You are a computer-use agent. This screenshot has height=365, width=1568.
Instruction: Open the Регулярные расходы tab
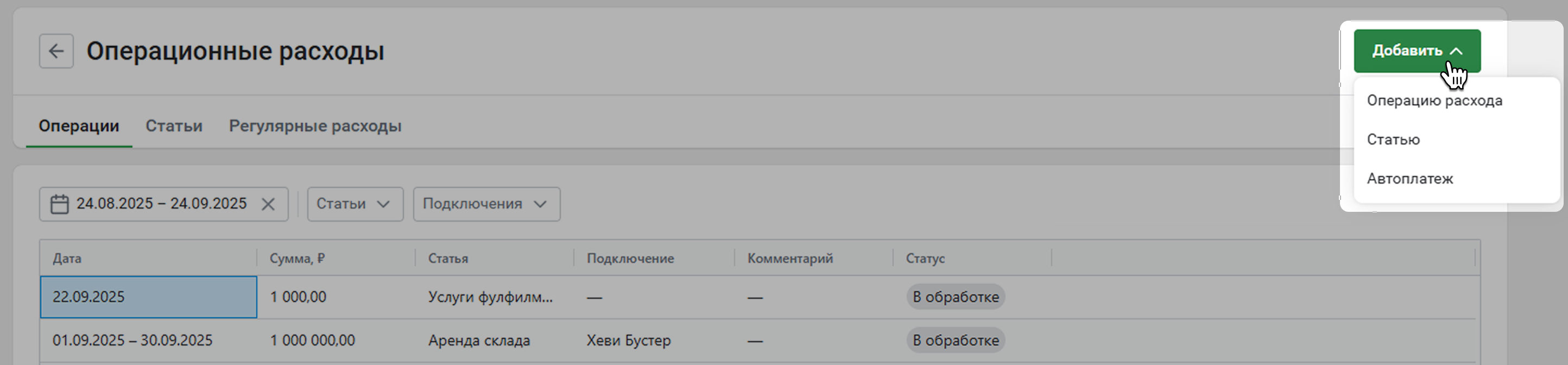[315, 126]
